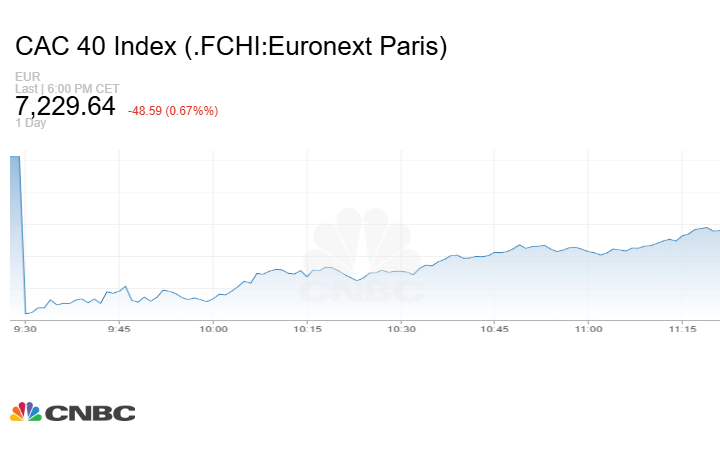Click the 11:00 time axis label
The image size is (720, 450).
click(589, 329)
